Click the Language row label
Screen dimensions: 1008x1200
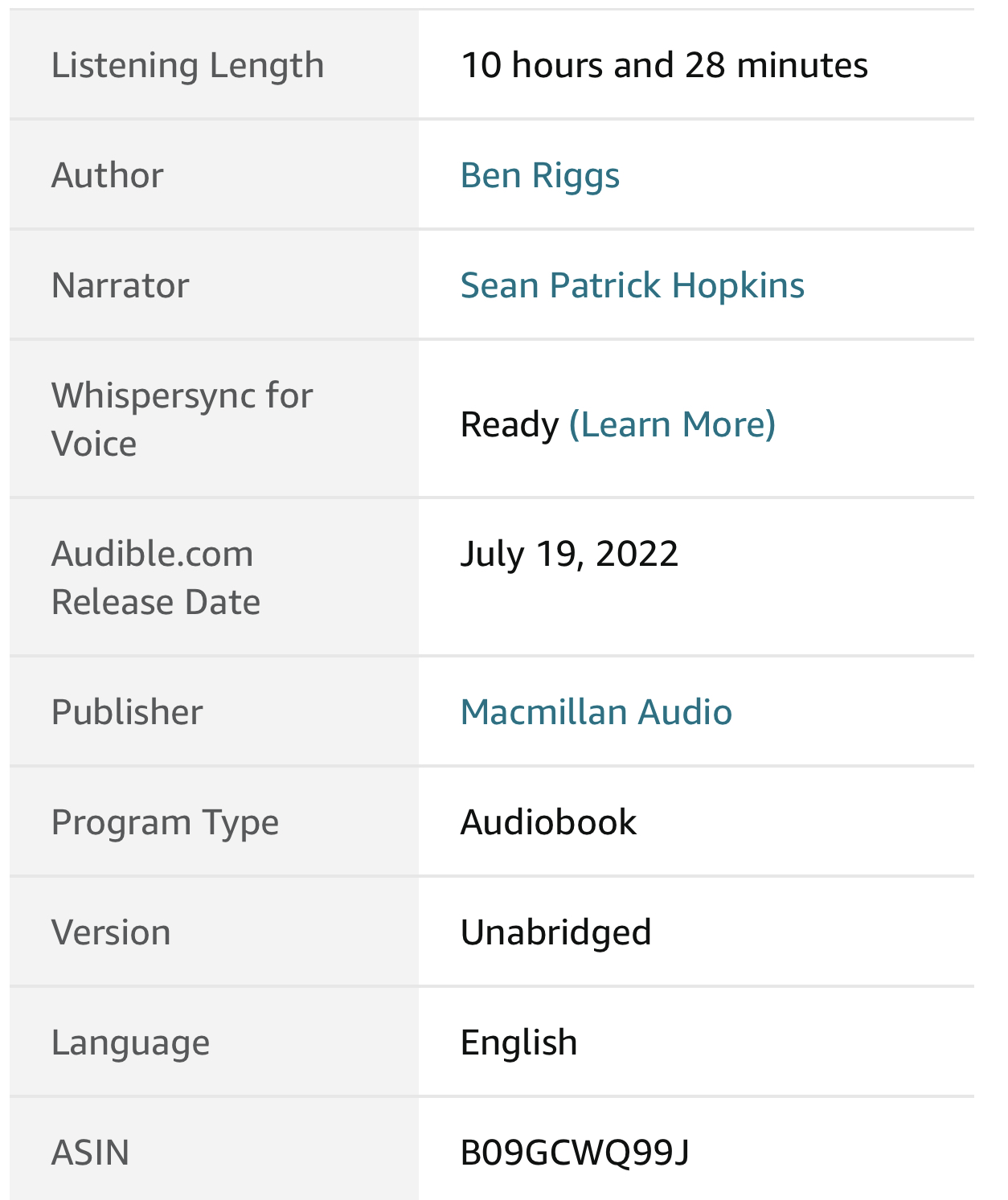coord(130,1042)
